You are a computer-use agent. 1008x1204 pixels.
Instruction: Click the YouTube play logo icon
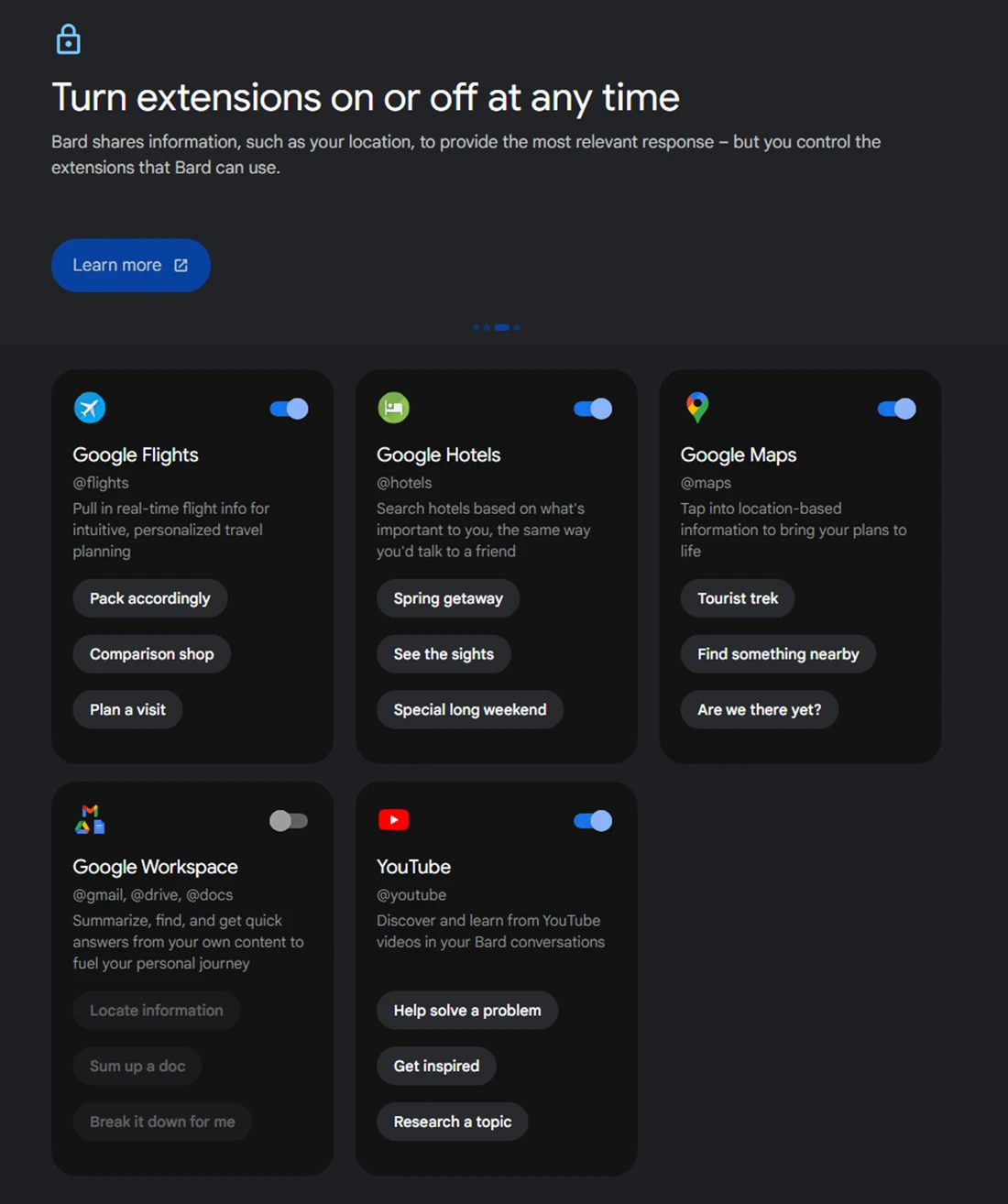point(394,819)
